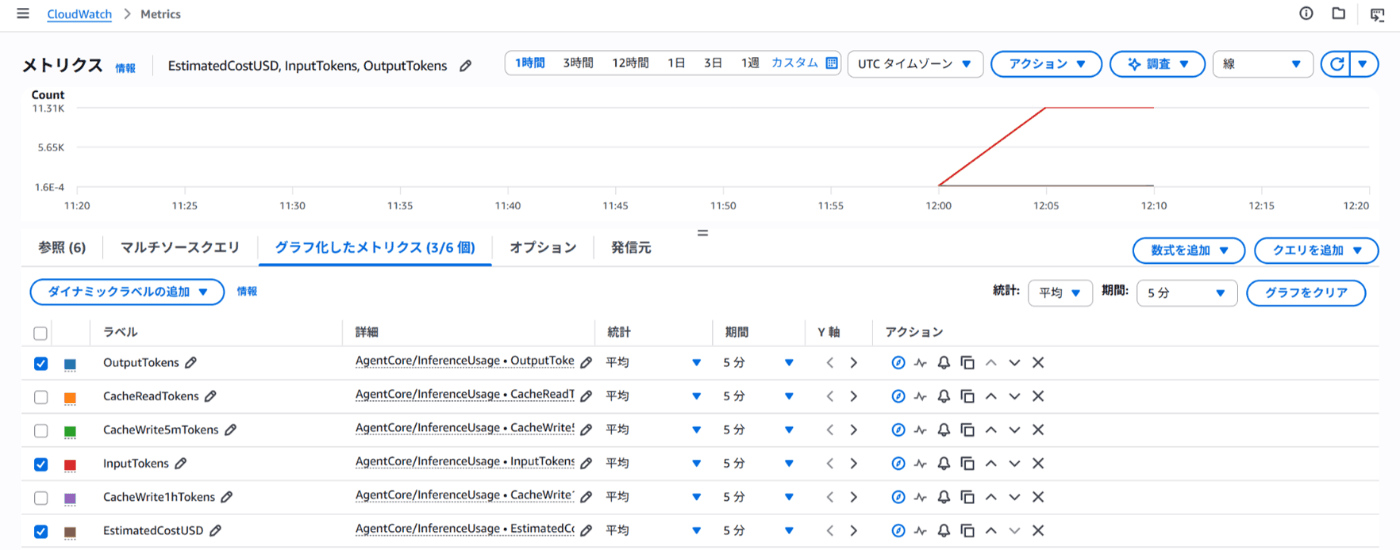The height and width of the screenshot is (550, 1400).
Task: Select the 3時間 time range
Action: click(578, 63)
